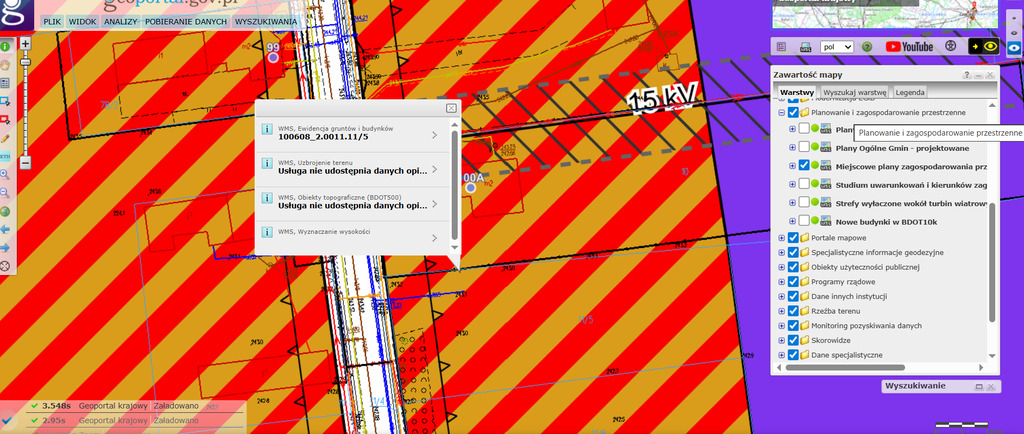Open the Wyznaczanie wysokości result row

click(350, 237)
